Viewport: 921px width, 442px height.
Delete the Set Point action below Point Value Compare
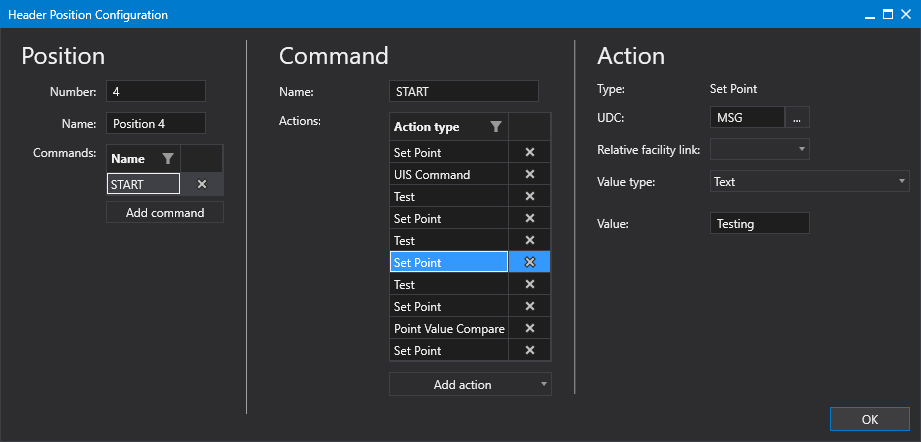coord(529,350)
